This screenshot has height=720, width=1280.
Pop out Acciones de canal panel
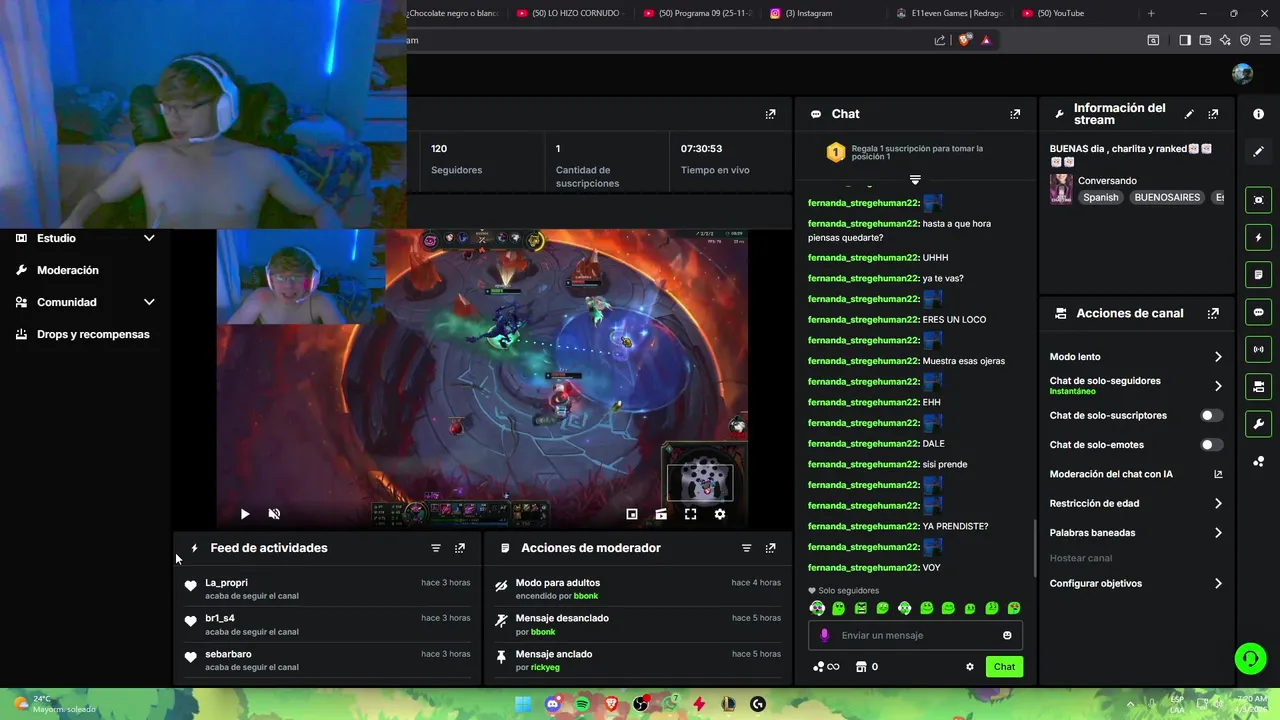[x=1213, y=313]
